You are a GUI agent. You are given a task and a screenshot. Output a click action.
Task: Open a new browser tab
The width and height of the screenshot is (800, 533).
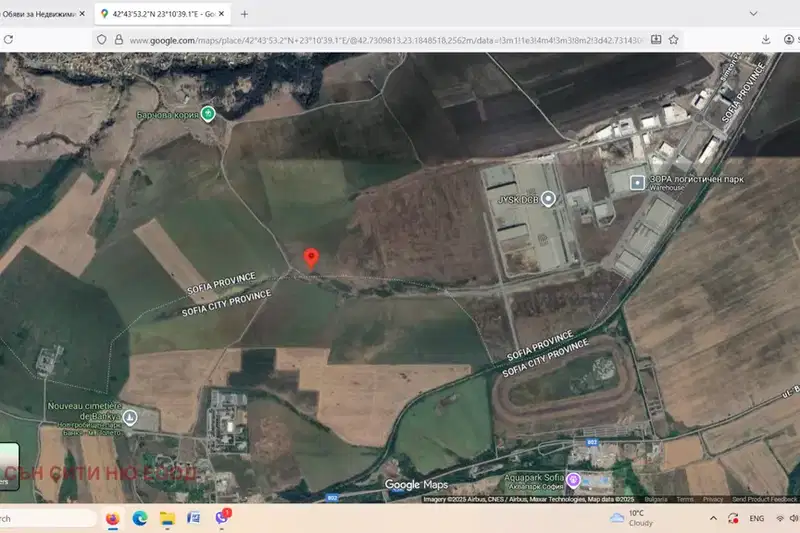tap(244, 14)
